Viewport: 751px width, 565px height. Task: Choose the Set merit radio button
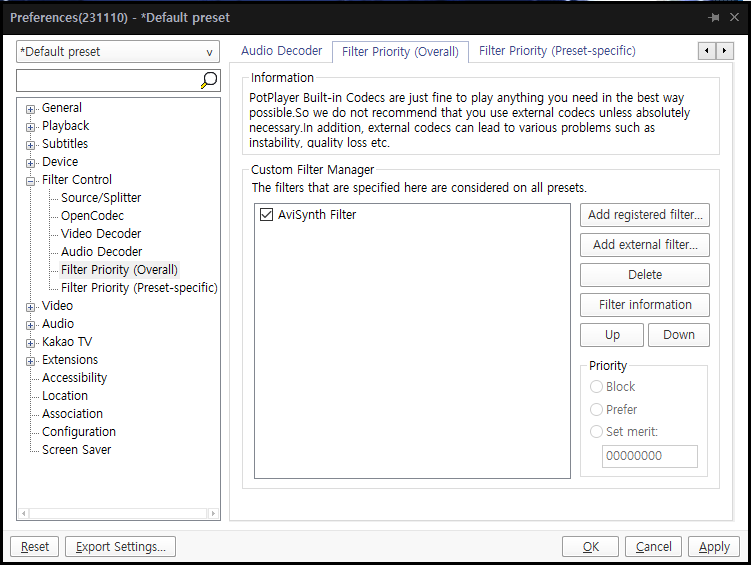[x=597, y=432]
